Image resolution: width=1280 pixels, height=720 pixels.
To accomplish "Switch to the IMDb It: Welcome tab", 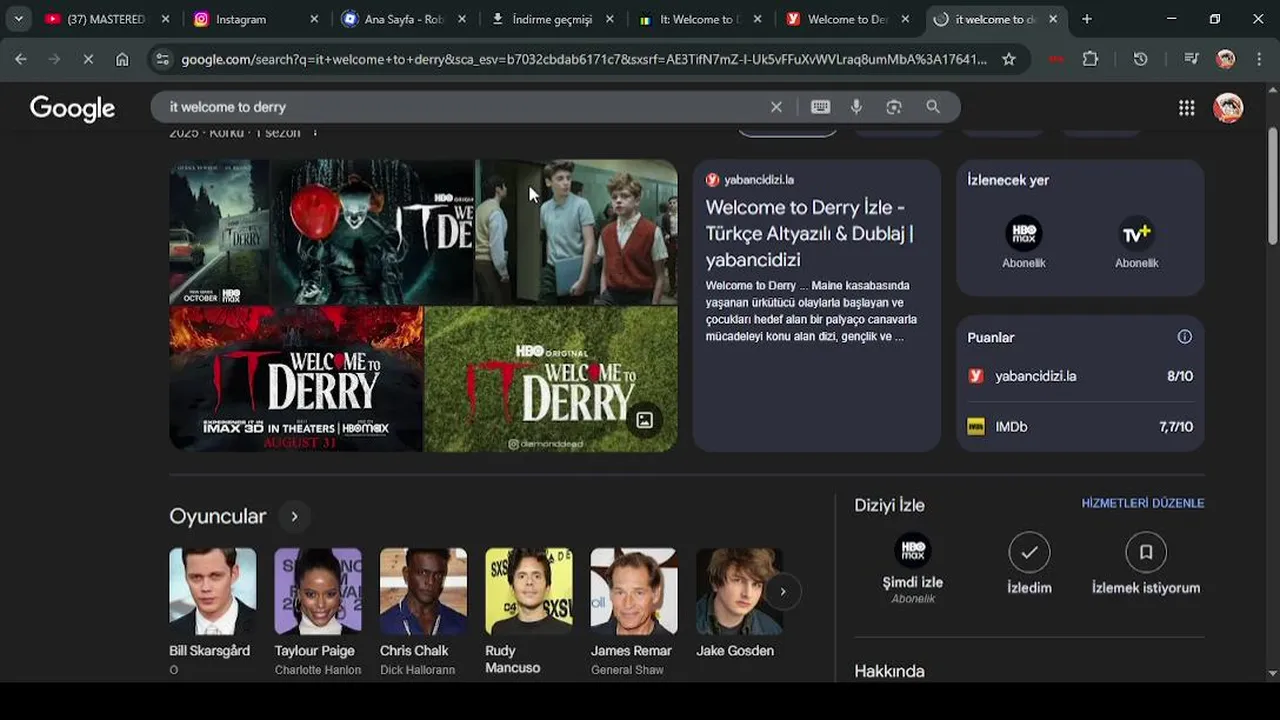I will tap(700, 19).
